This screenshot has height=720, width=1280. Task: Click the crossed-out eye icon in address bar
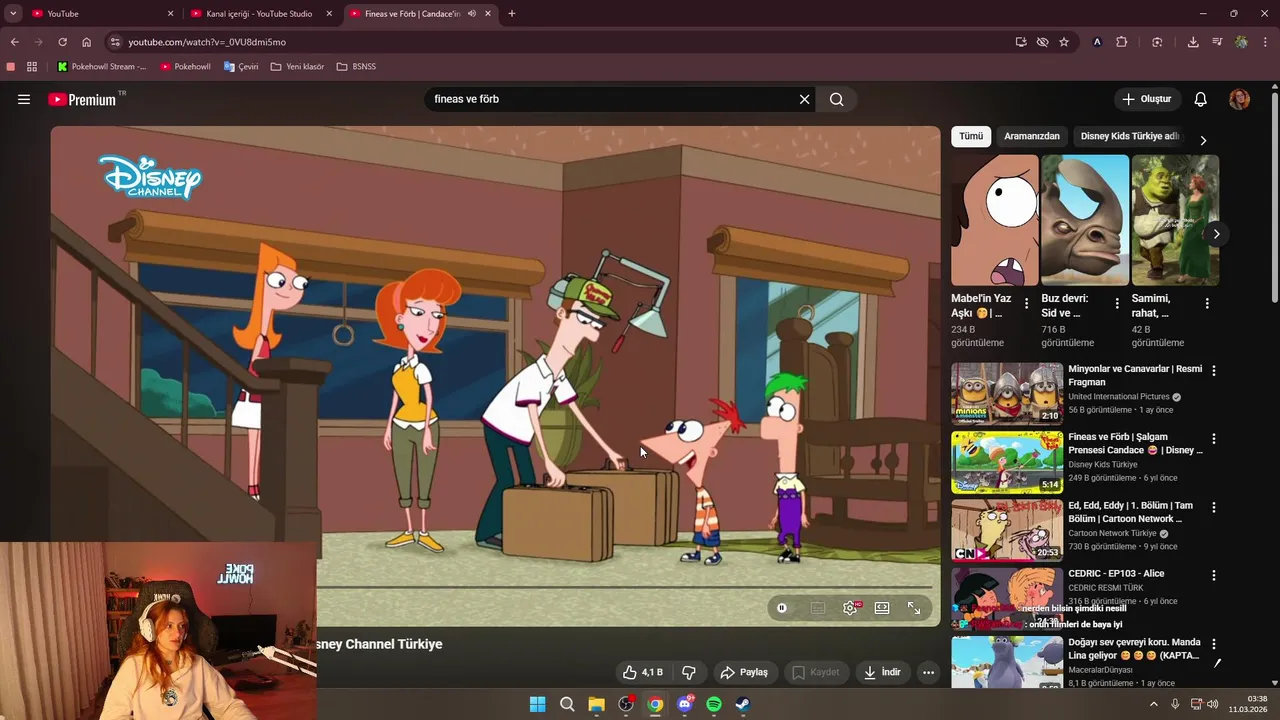(x=1043, y=42)
